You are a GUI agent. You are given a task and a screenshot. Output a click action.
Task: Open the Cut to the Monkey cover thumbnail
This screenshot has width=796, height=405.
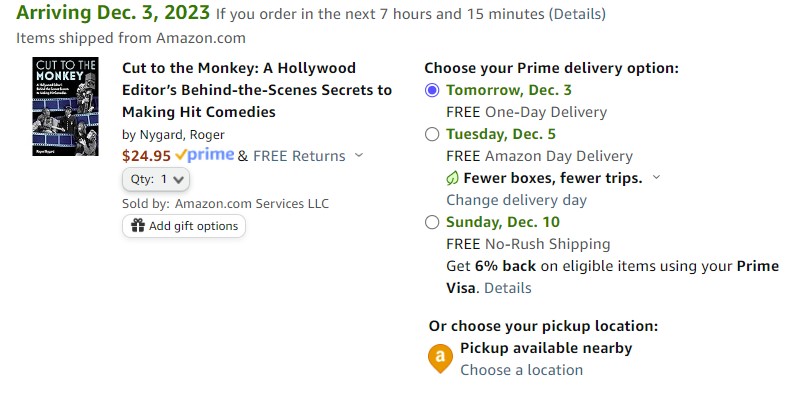(x=65, y=107)
